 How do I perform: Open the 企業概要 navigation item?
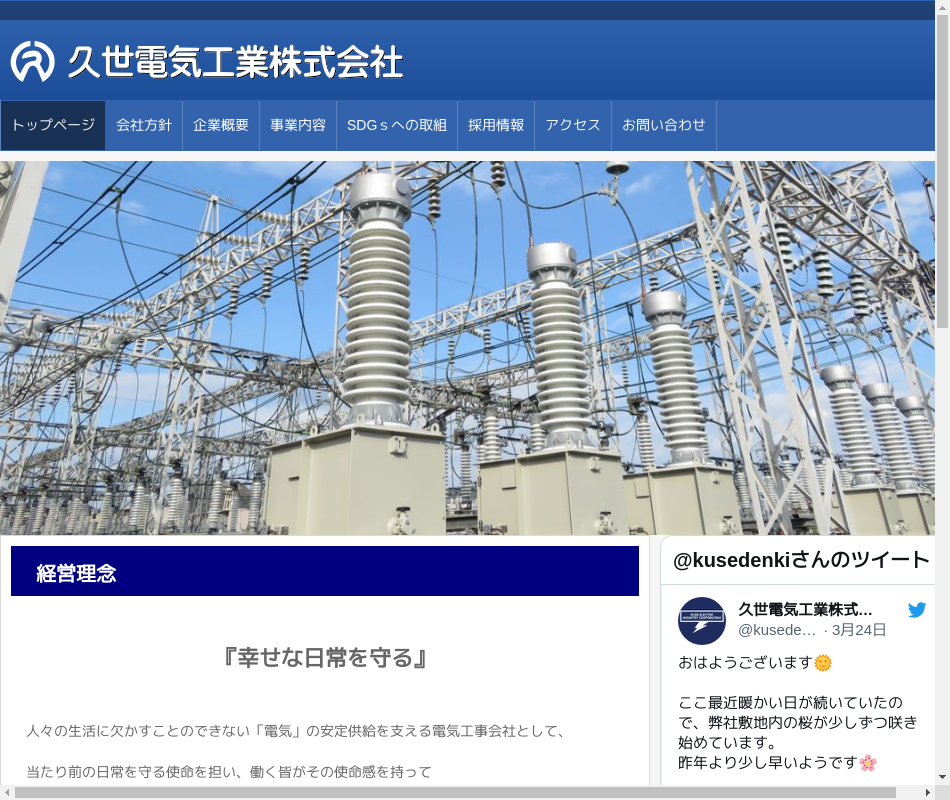click(x=221, y=125)
